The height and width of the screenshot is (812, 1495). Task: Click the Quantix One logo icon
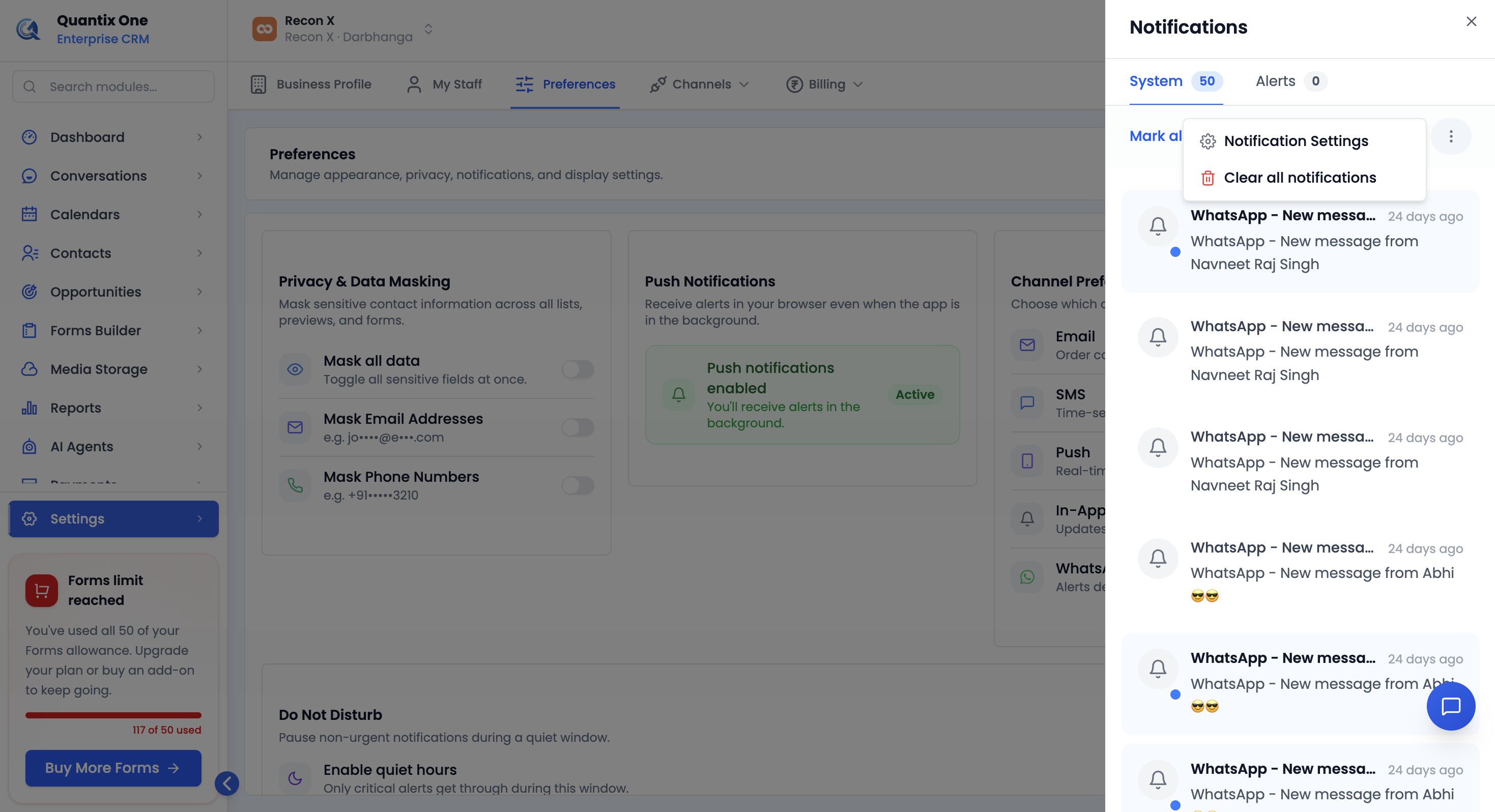pos(28,29)
